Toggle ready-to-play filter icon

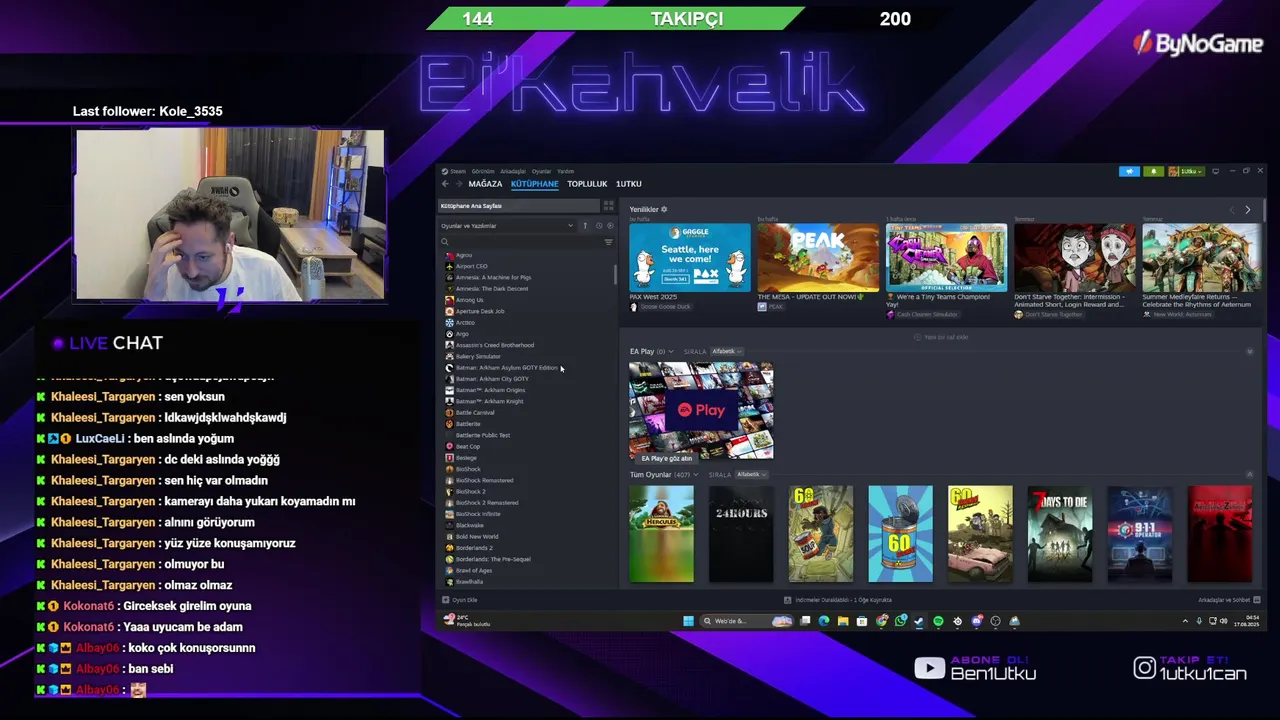pos(610,226)
